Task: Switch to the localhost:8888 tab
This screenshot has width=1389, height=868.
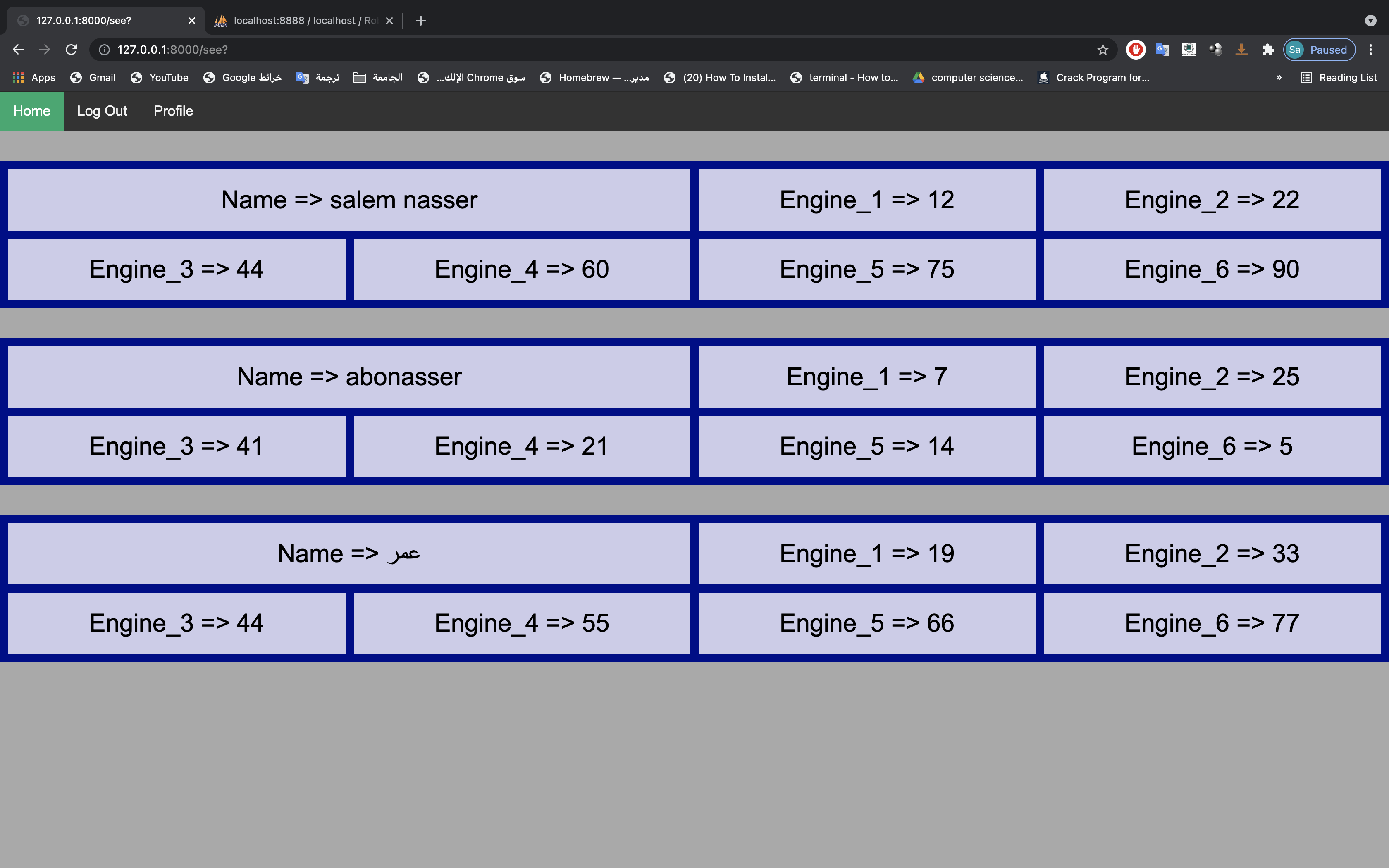Action: [x=298, y=20]
